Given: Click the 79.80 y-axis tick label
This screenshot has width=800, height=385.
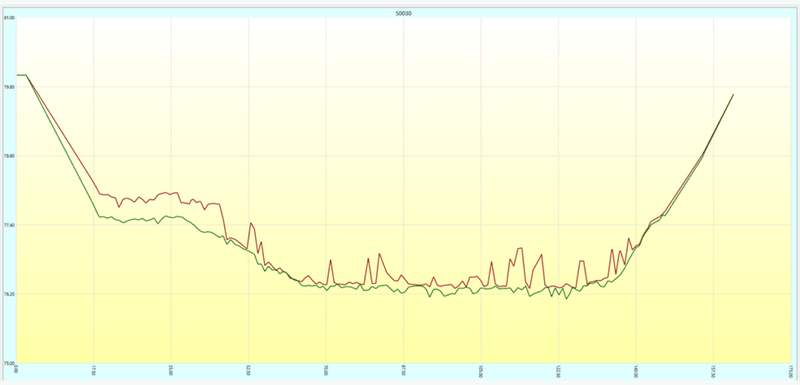Looking at the screenshot, I should pos(10,87).
